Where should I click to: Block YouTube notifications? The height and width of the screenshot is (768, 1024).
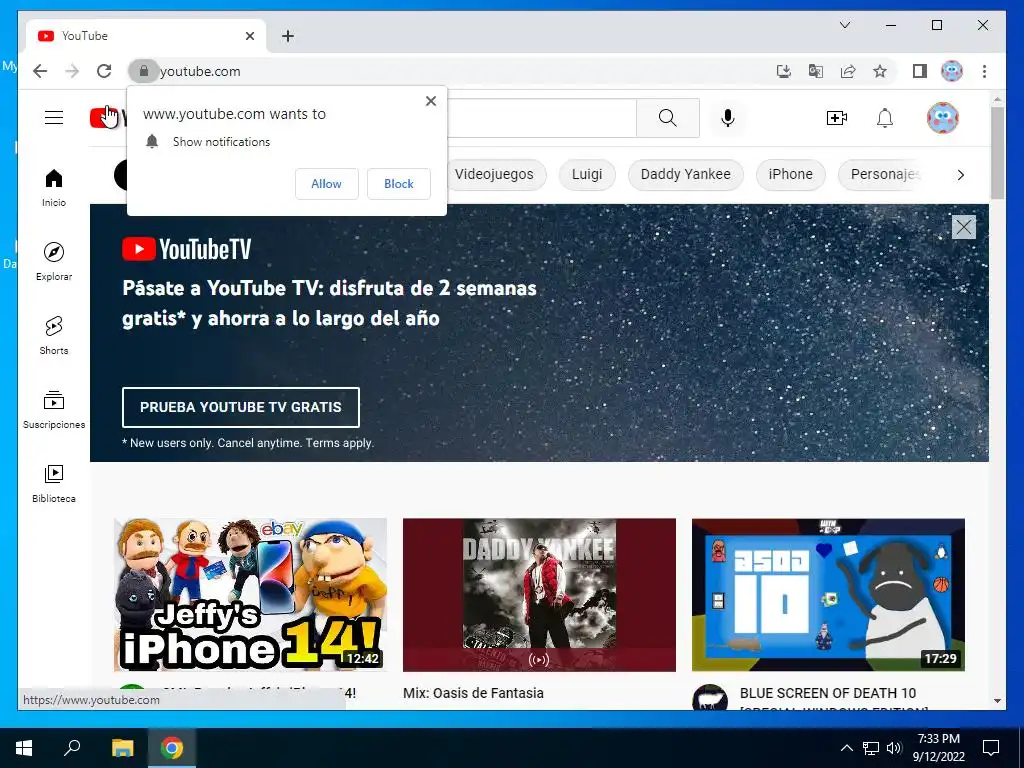[x=398, y=184]
